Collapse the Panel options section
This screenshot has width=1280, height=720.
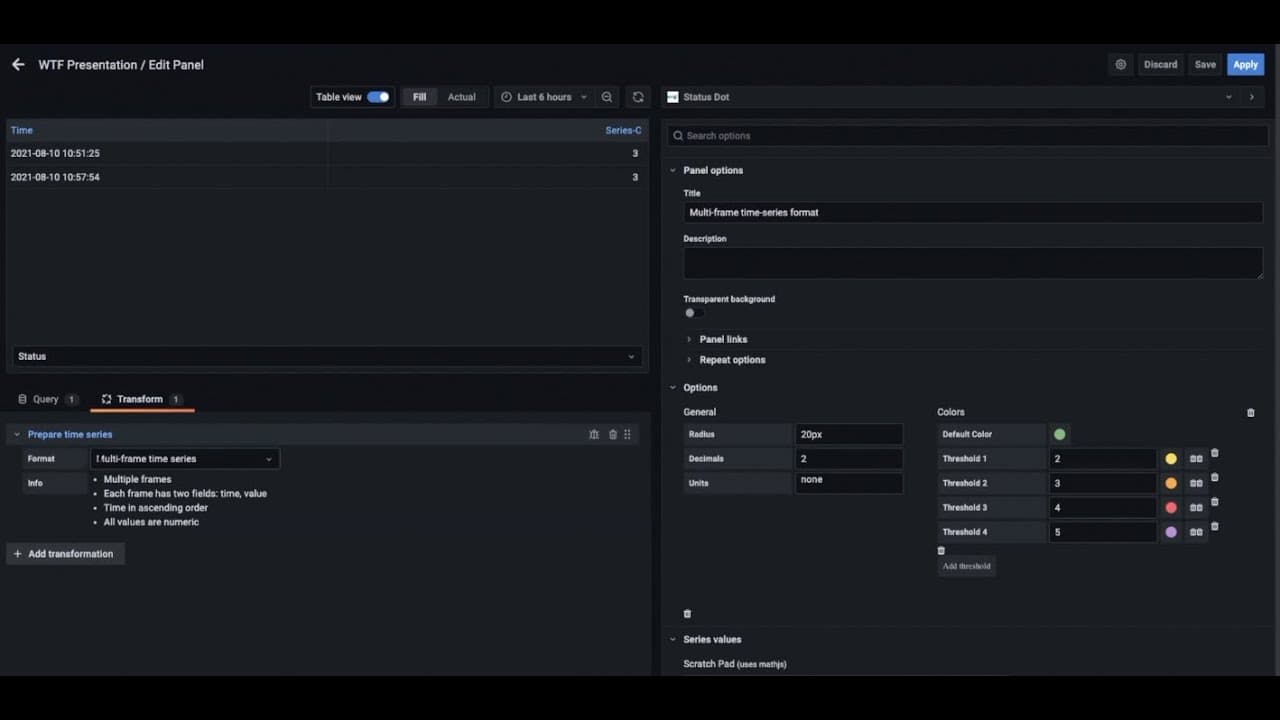pos(673,171)
